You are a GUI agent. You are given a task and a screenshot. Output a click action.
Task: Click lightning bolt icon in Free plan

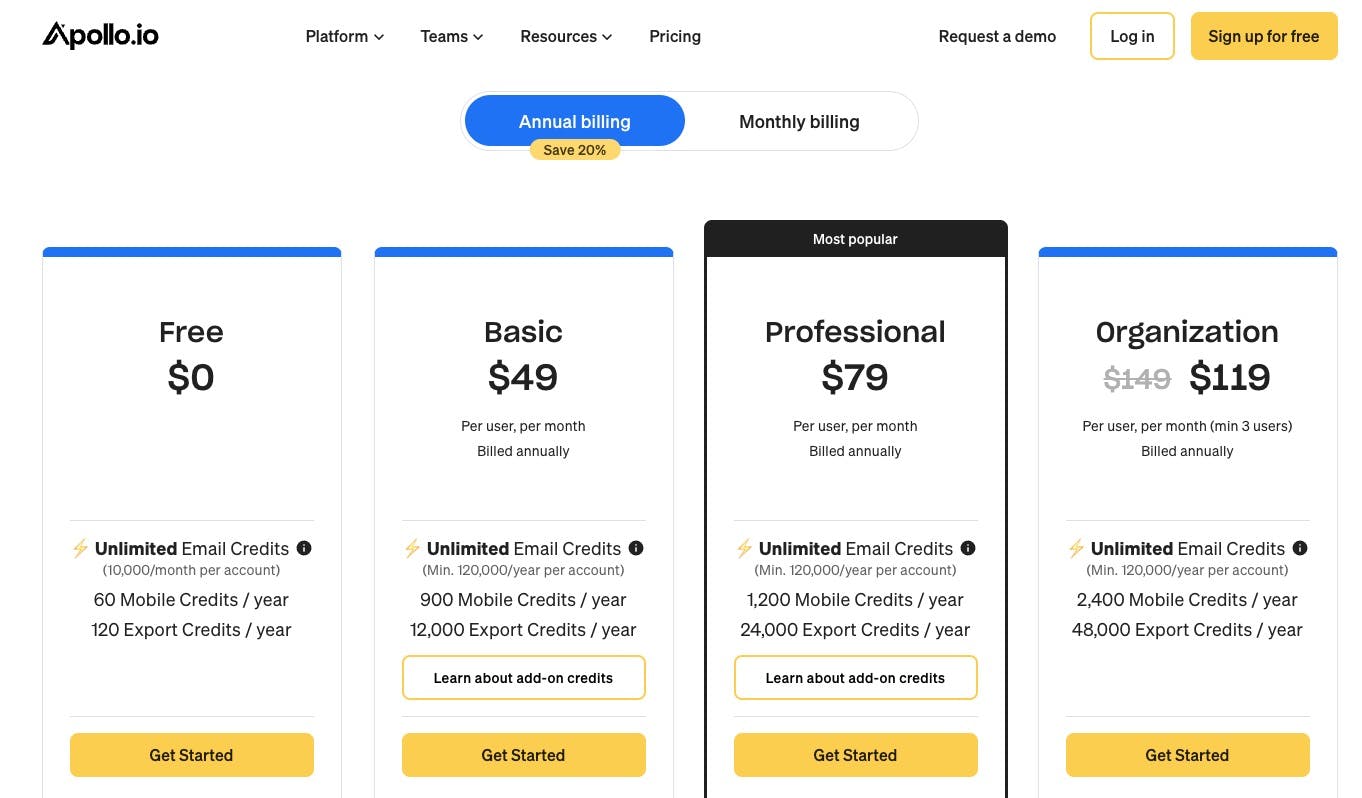point(80,548)
